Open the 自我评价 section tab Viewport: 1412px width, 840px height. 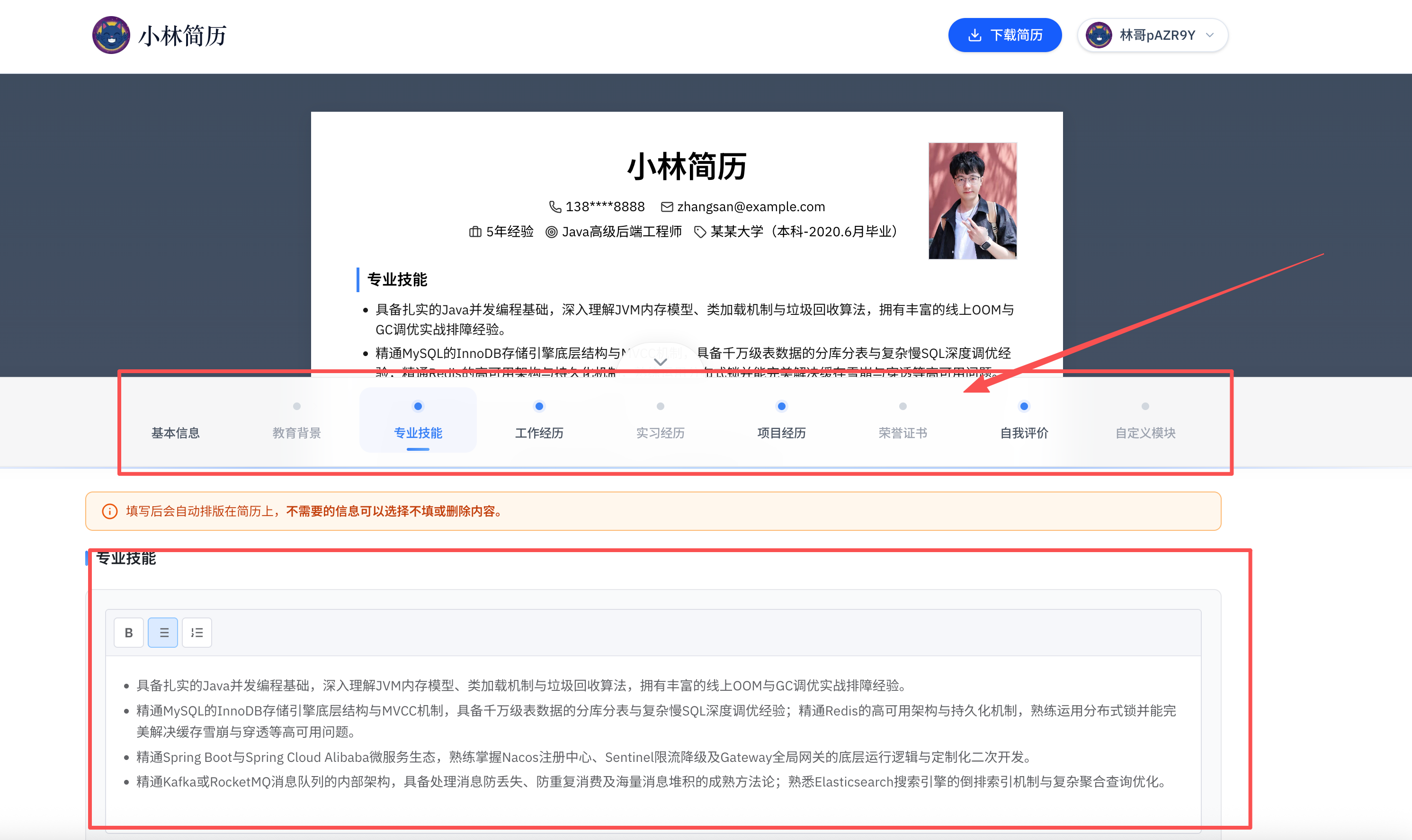pyautogui.click(x=1024, y=432)
